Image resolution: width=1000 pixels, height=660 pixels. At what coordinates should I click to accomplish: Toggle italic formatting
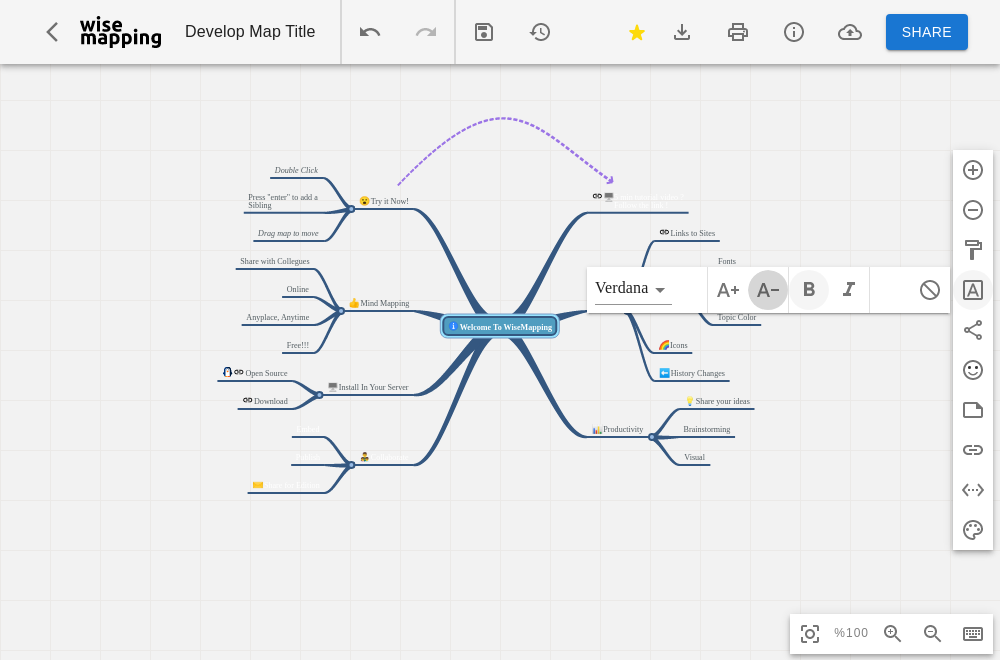pos(849,290)
